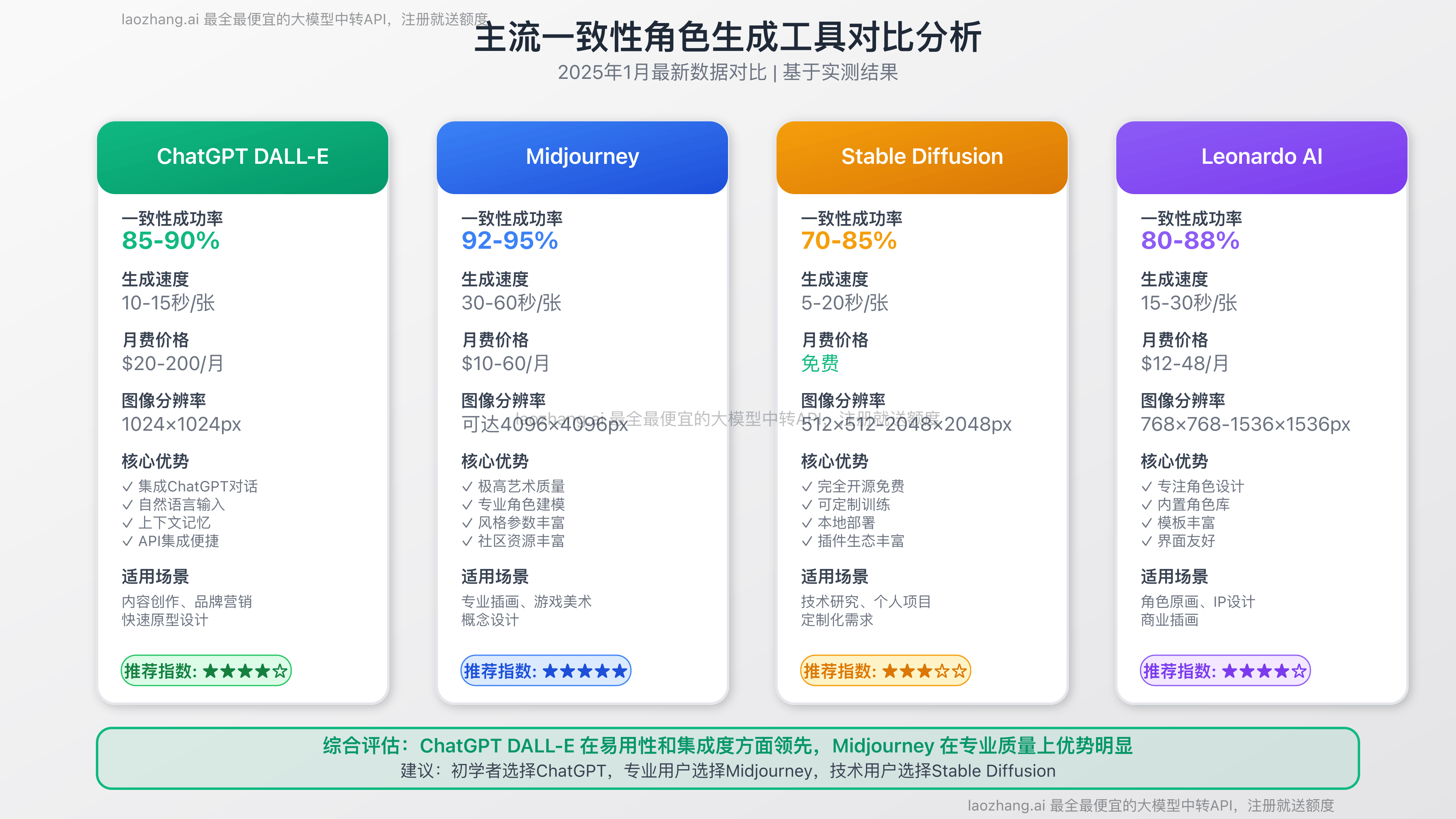
Task: Click checkmark item 本地部署
Action: 838,523
